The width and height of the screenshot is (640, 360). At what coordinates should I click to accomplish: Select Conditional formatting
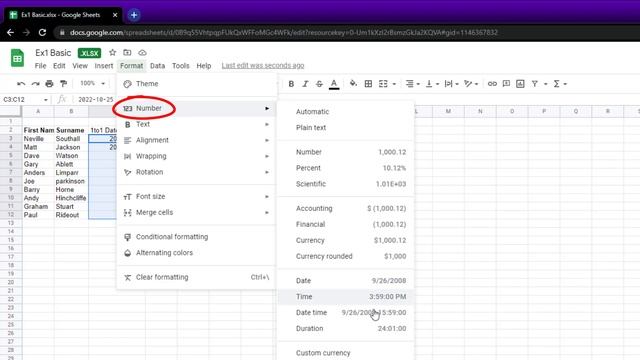point(196,237)
